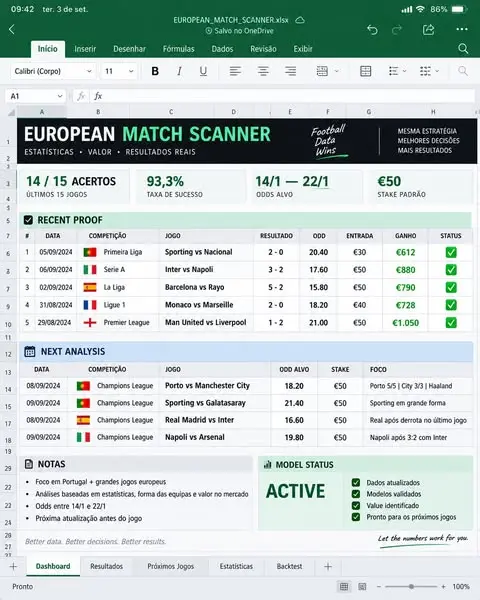Open the Revisão ribbon tab
This screenshot has width=480, height=600.
pos(263,49)
